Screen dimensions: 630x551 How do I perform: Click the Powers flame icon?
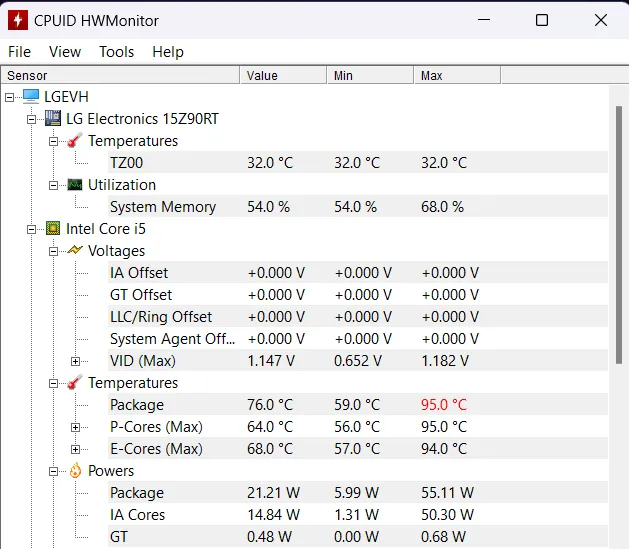pos(75,471)
